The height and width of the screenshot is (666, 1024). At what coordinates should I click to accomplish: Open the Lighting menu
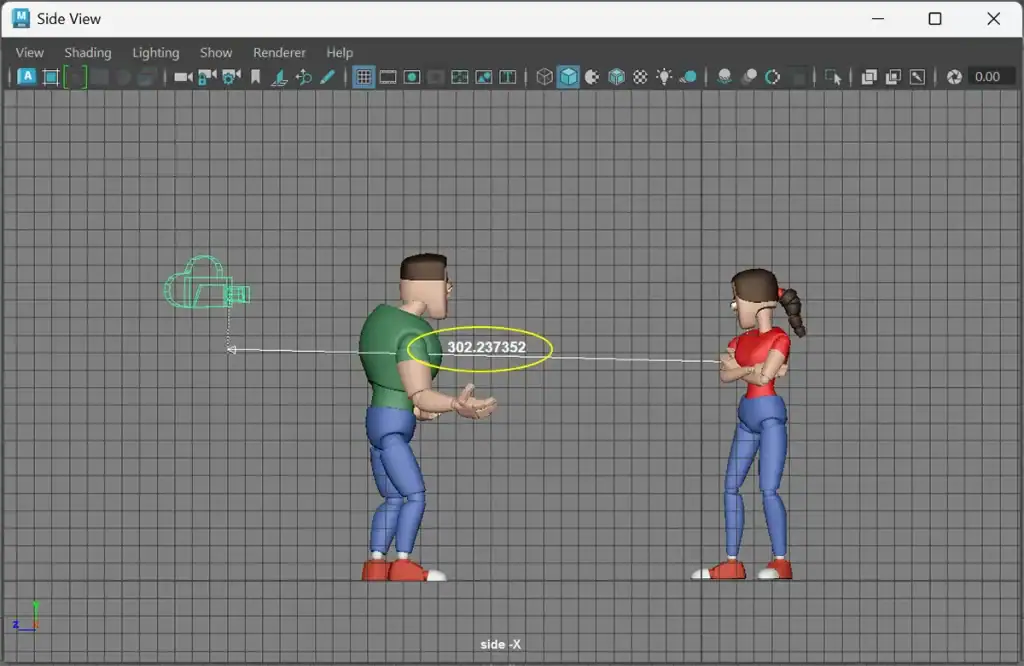[155, 53]
